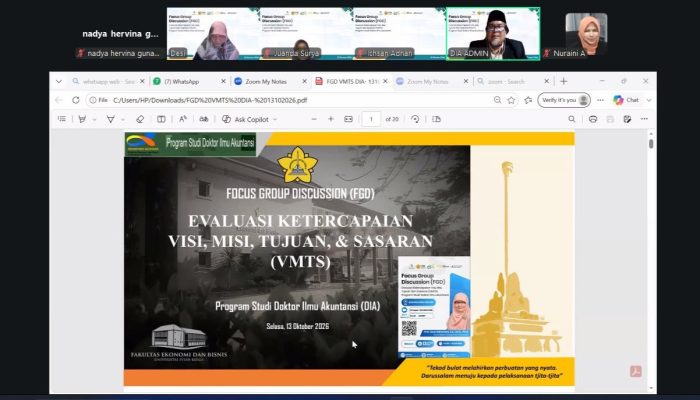Close the whatsapp web - Search tab
The width and height of the screenshot is (700, 400).
click(142, 81)
